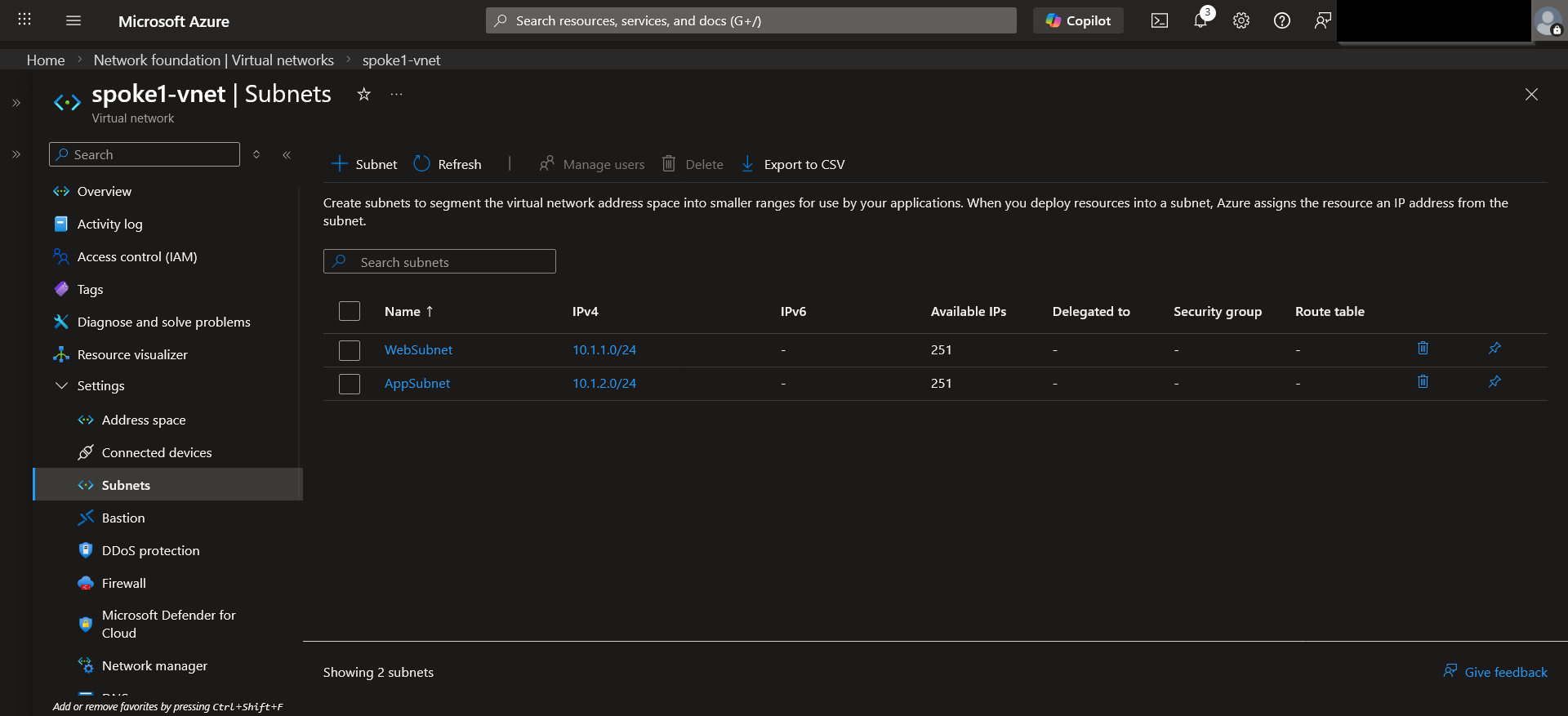Screen dimensions: 1568x716
Task: Open Activity log
Action: pyautogui.click(x=109, y=224)
